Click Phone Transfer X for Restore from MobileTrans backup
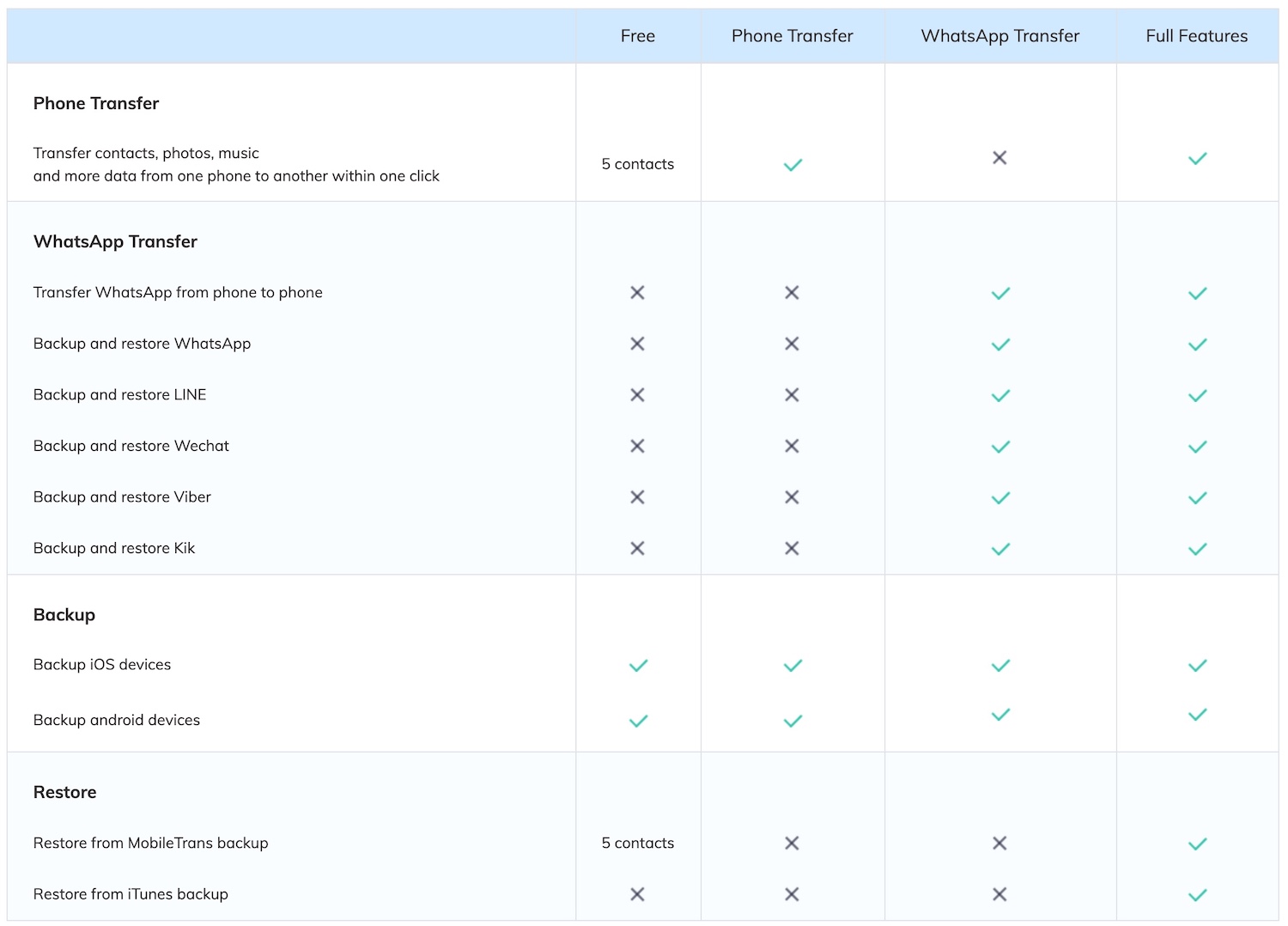Image resolution: width=1288 pixels, height=926 pixels. pyautogui.click(x=792, y=844)
